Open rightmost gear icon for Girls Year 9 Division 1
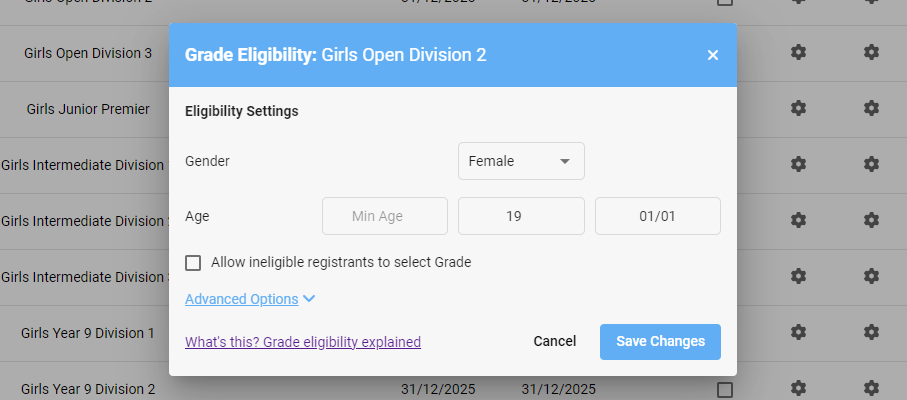This screenshot has width=907, height=400. [871, 332]
